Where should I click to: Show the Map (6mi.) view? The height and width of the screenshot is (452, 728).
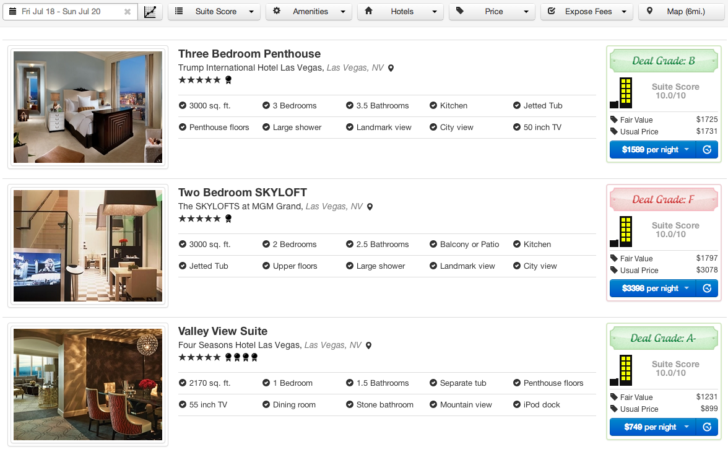[681, 12]
